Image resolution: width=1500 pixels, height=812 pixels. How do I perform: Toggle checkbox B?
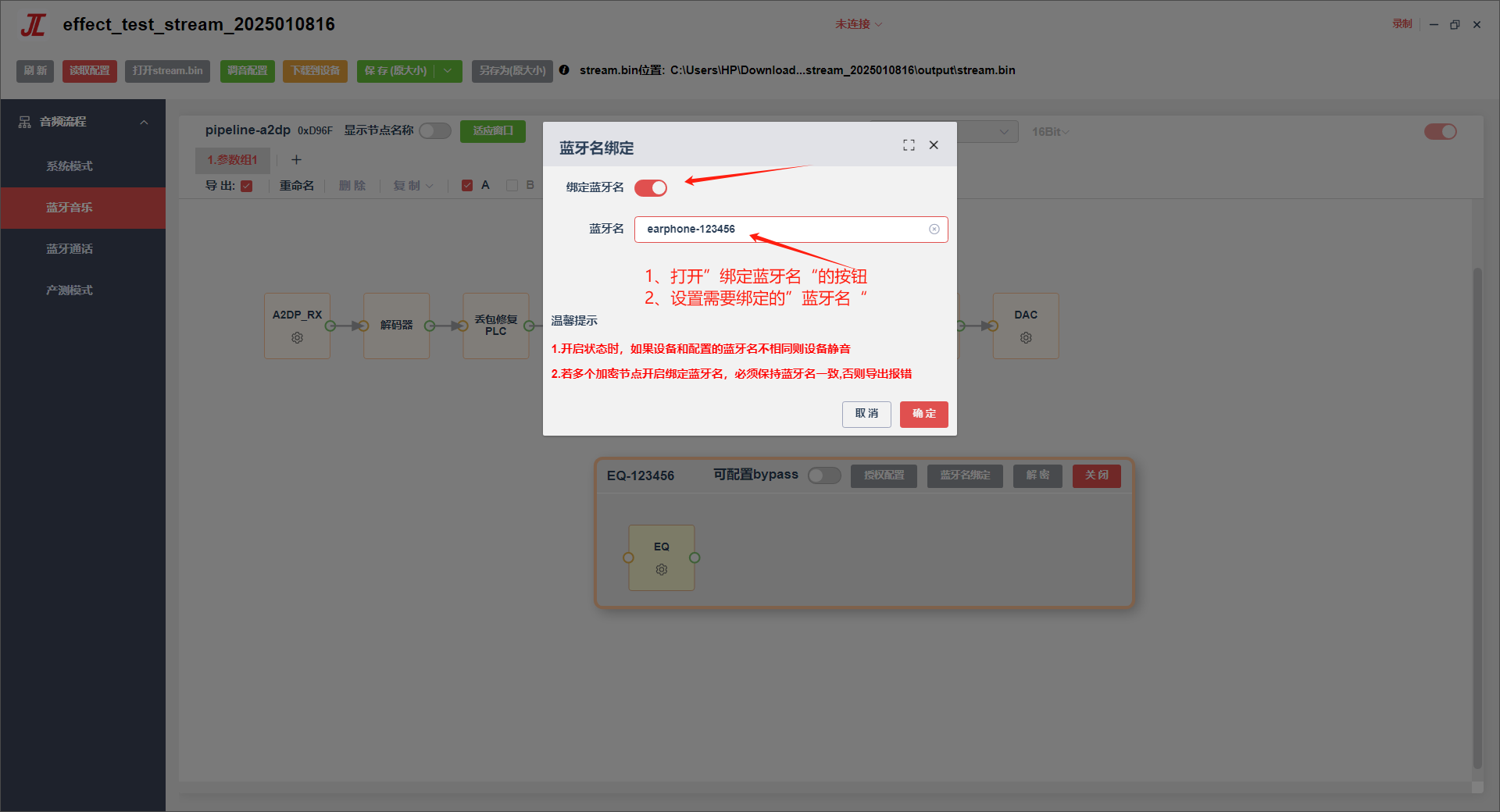tap(512, 186)
